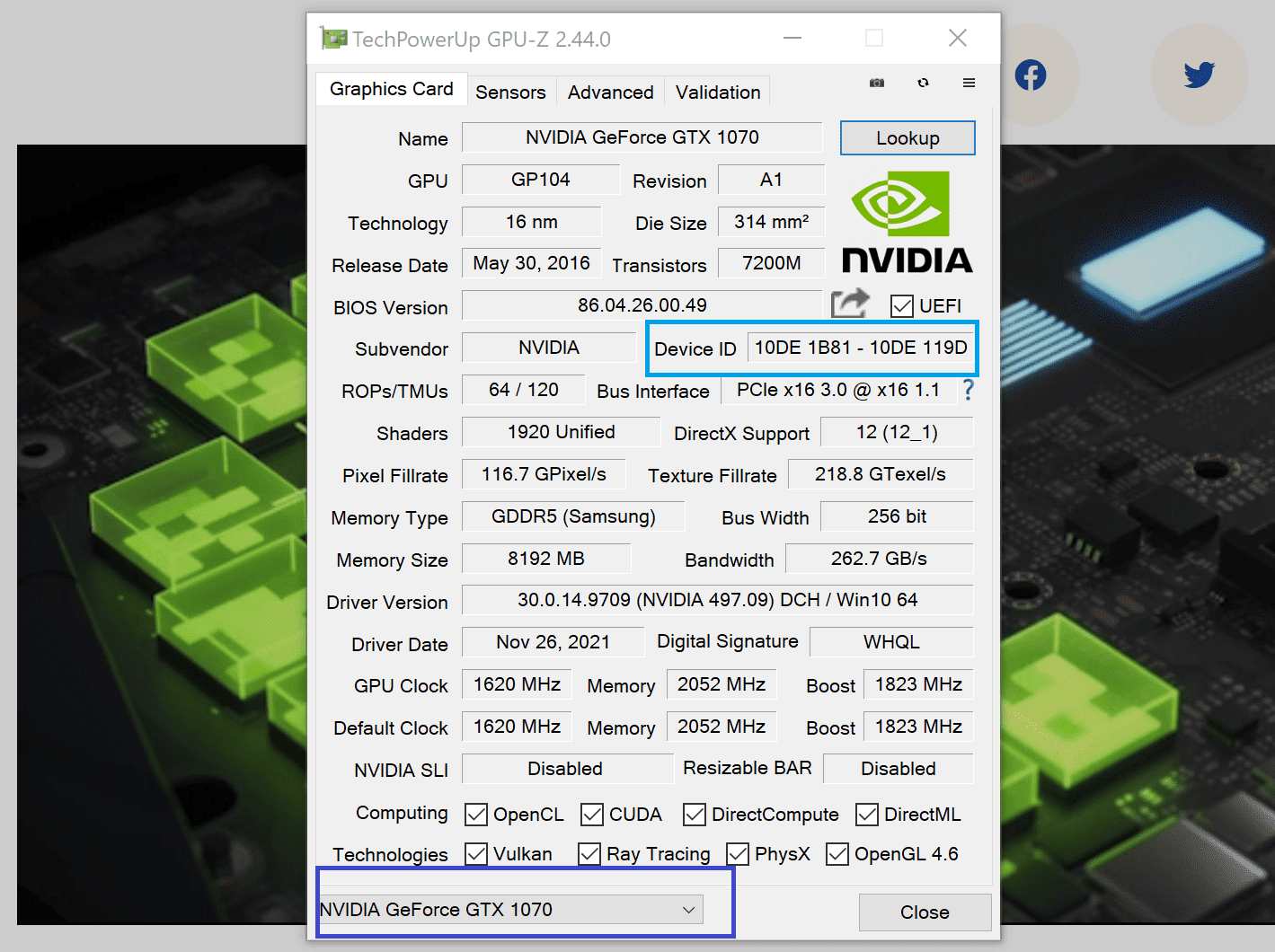
Task: Click the Close button
Action: pos(925,912)
